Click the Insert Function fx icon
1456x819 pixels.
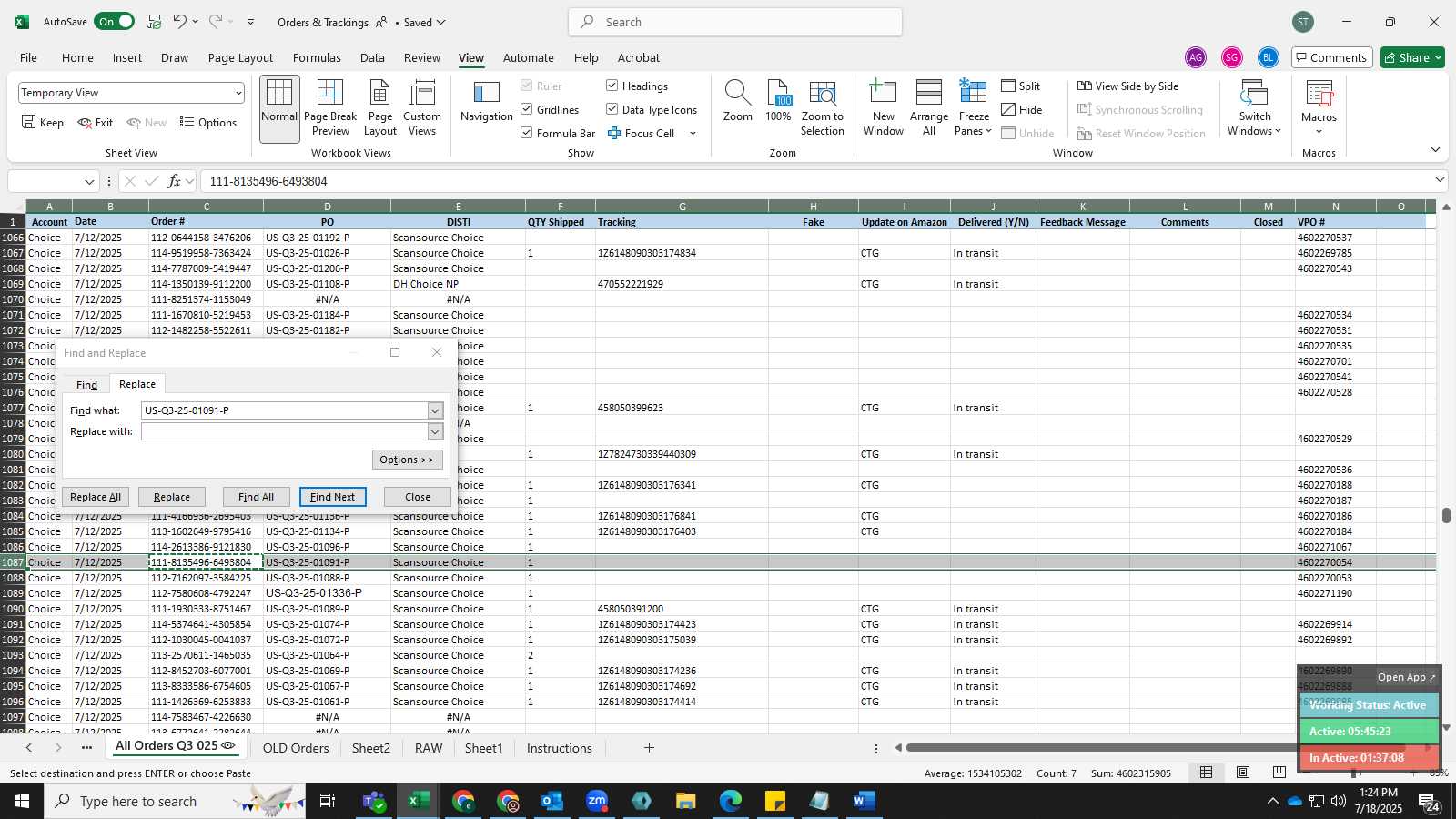pos(175,181)
